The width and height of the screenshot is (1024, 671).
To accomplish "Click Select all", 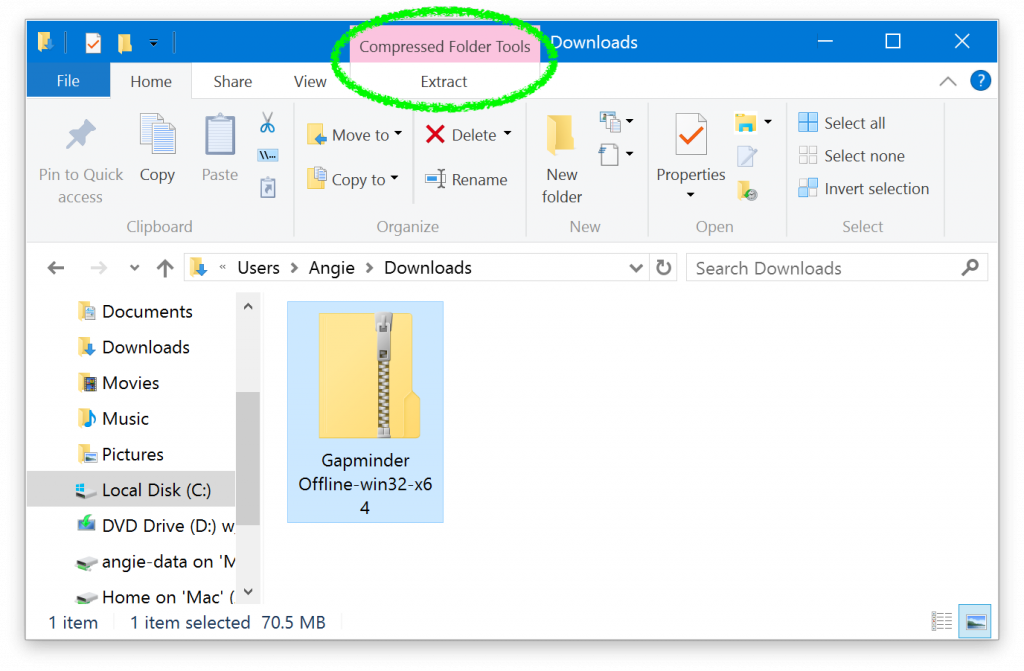I will point(842,123).
